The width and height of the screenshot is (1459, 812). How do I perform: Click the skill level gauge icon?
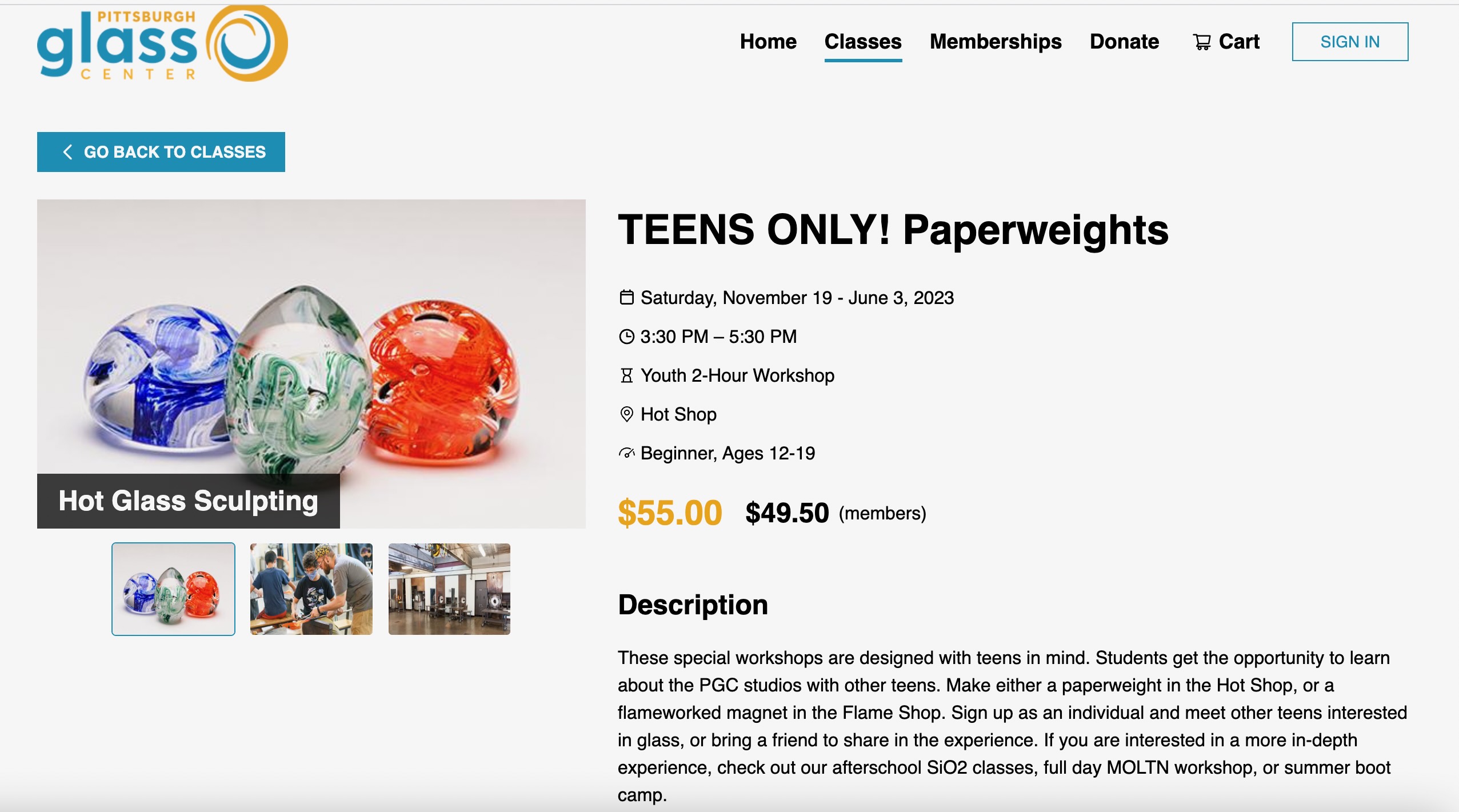point(626,453)
